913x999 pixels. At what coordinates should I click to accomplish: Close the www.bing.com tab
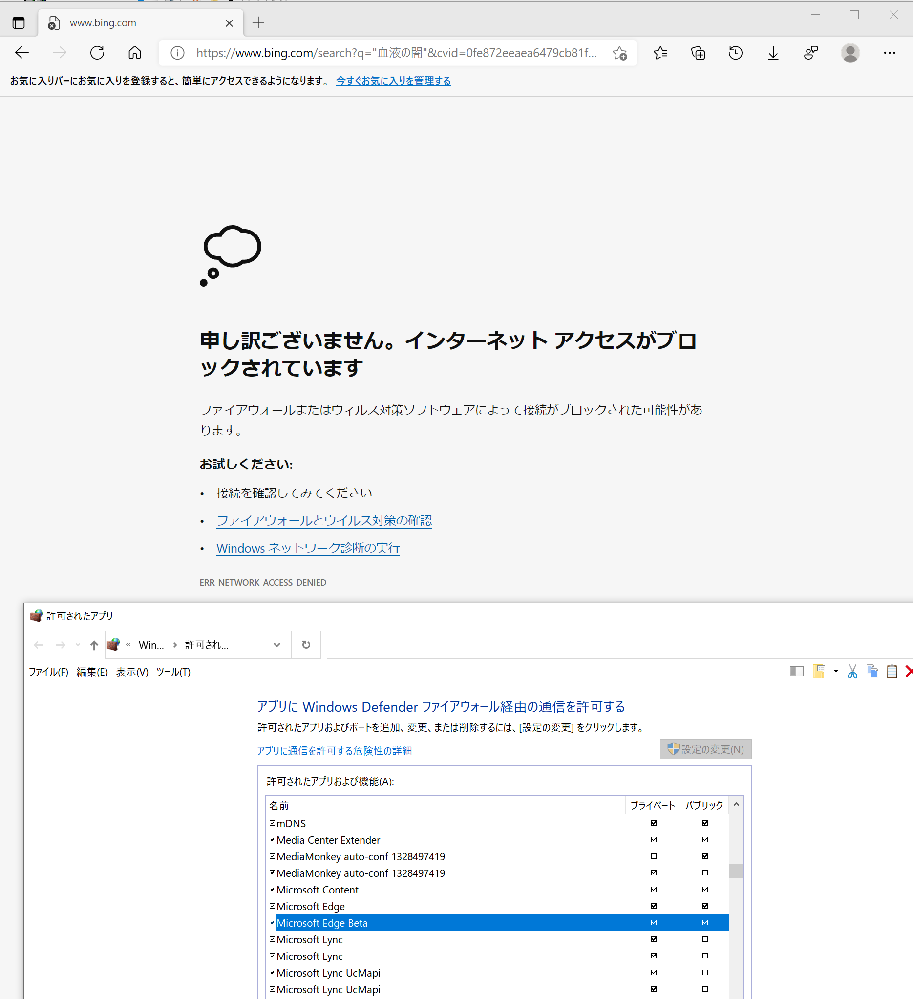coord(229,23)
